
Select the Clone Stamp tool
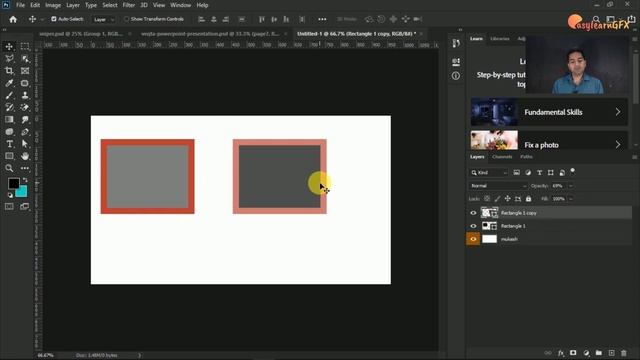[x=25, y=96]
